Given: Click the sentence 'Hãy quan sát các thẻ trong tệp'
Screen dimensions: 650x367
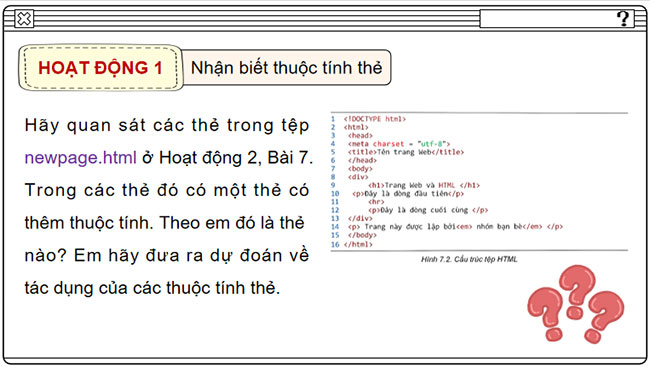Looking at the screenshot, I should (x=167, y=125).
